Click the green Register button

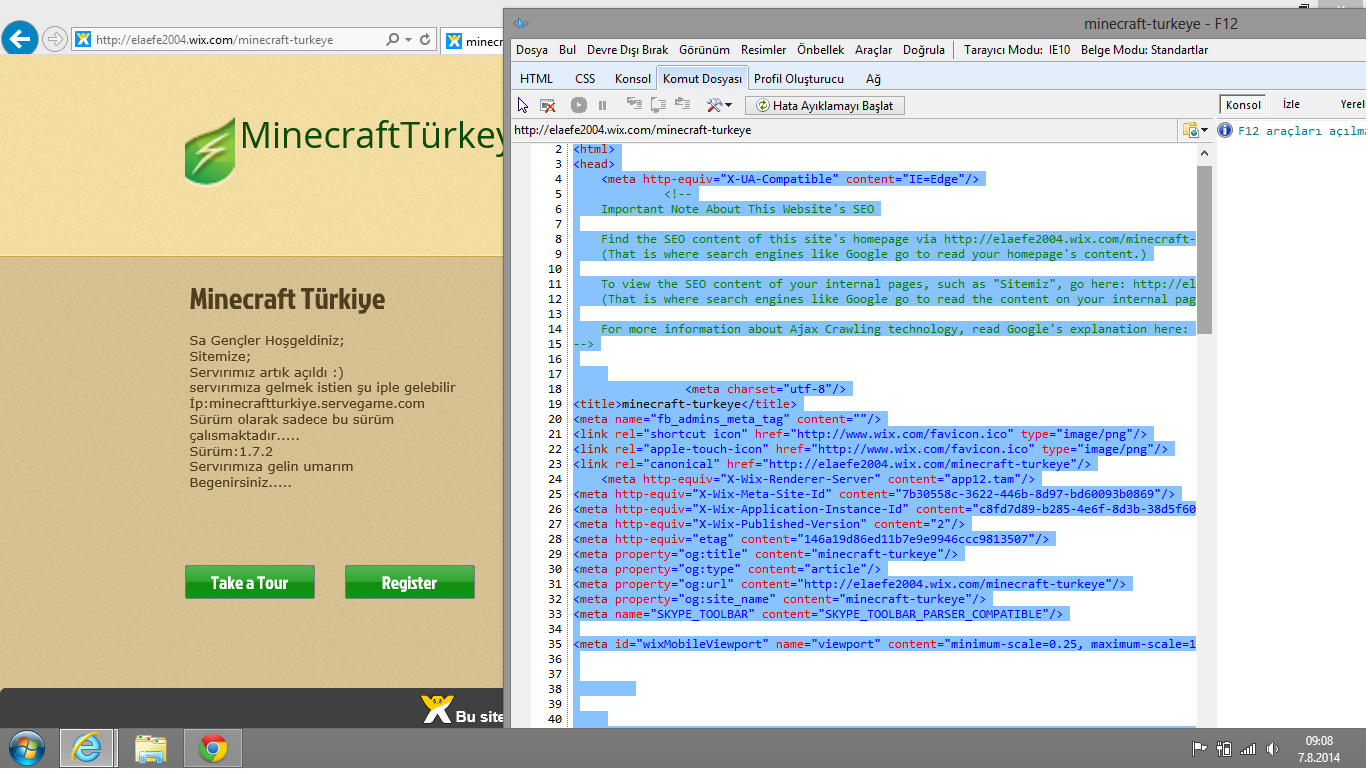coord(410,582)
